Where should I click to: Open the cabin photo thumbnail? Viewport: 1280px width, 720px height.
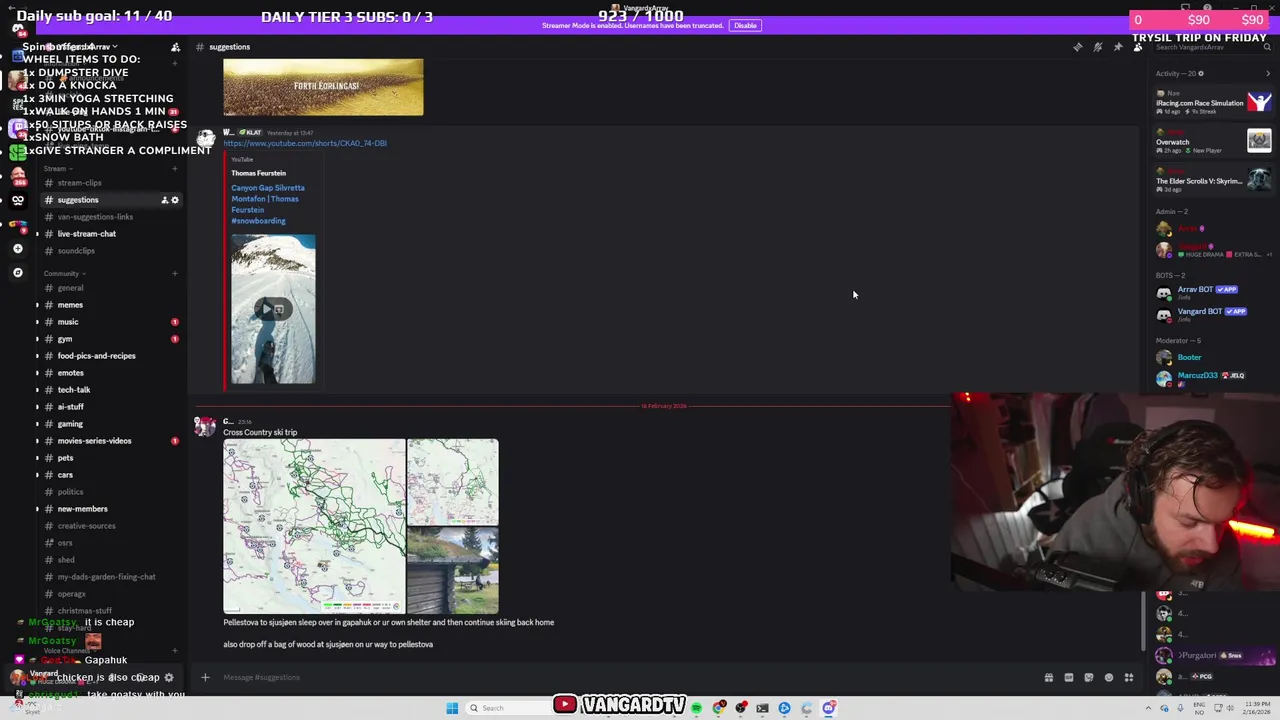click(453, 571)
